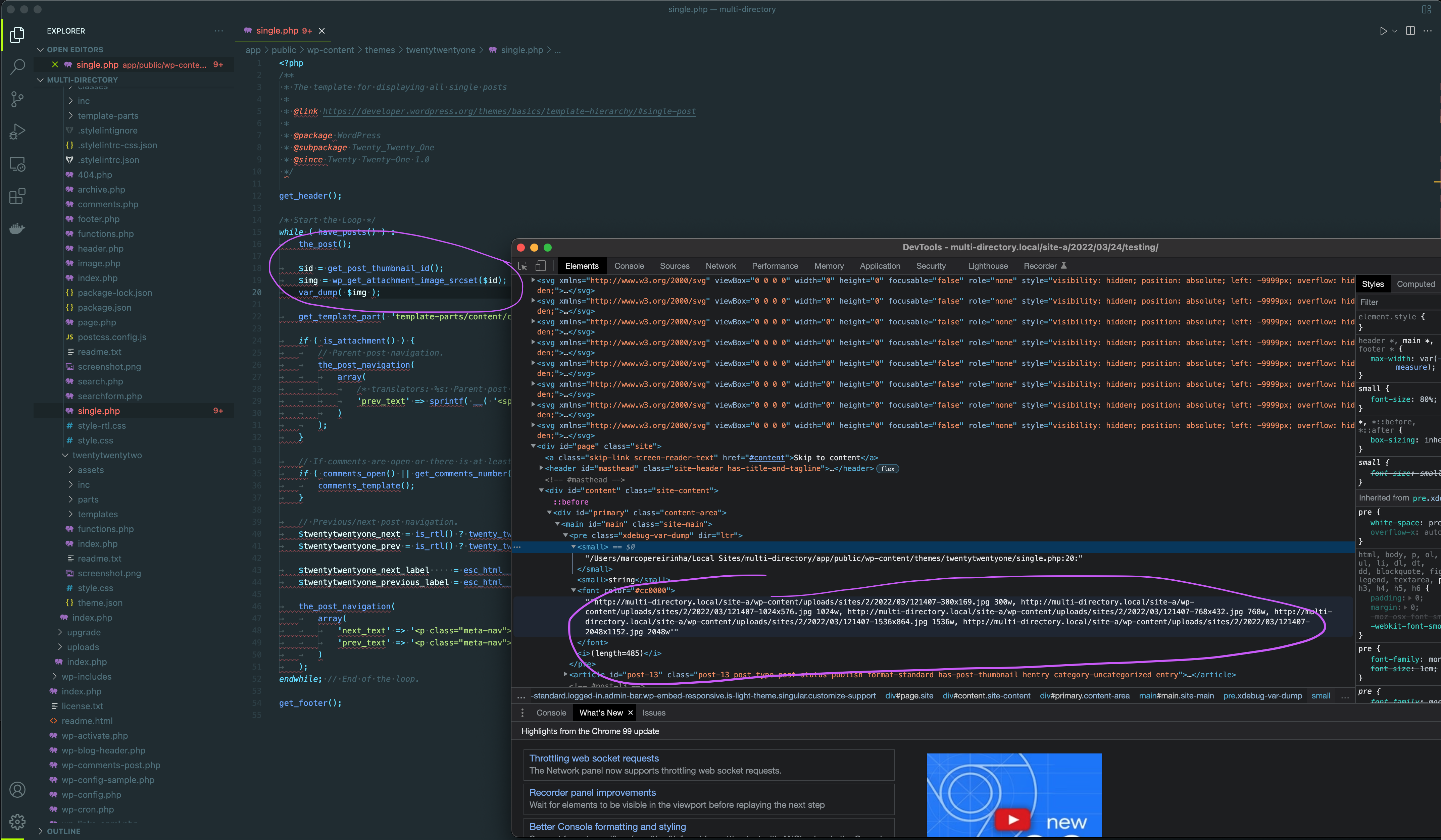Enable the inspect element picker in DevTools
Image resolution: width=1441 pixels, height=840 pixels.
point(522,266)
